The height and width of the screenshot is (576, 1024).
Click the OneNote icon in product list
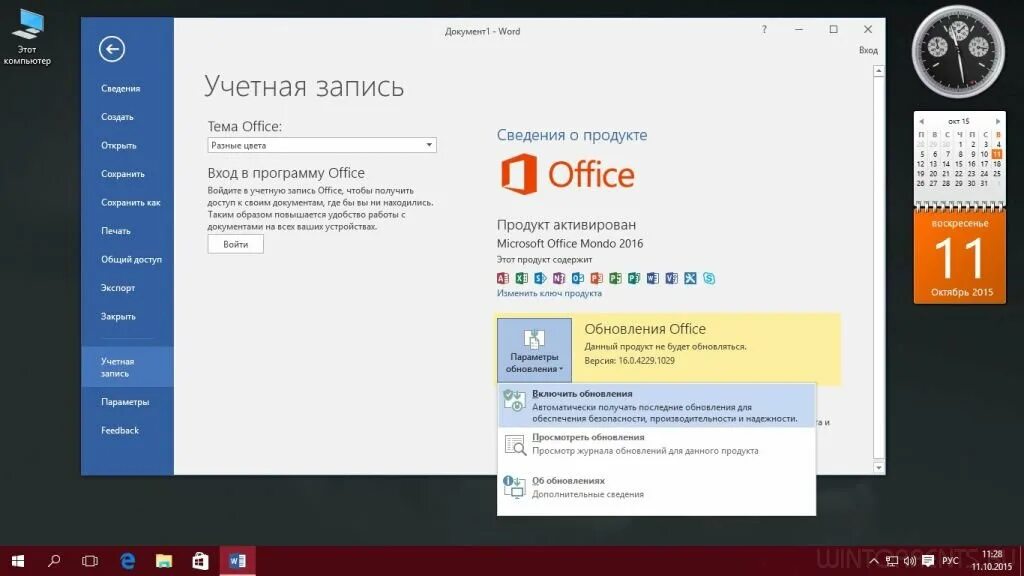pos(558,278)
